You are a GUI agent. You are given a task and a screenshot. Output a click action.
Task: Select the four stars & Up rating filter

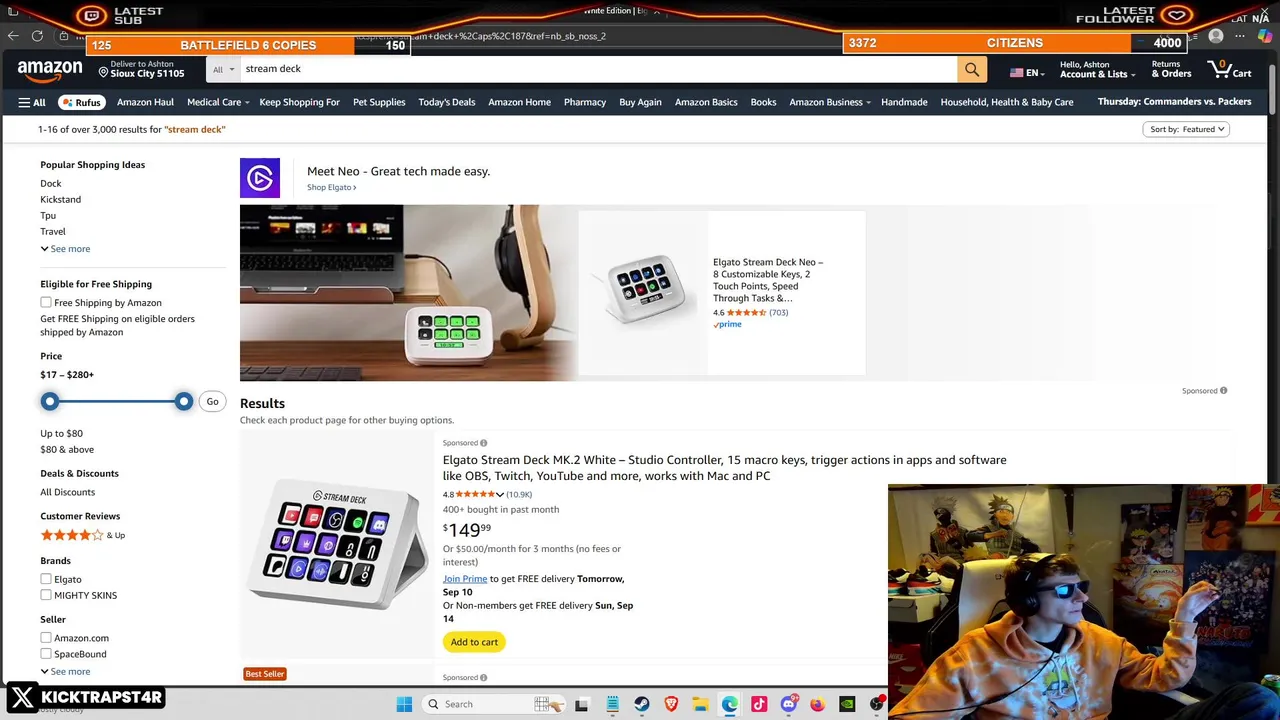click(82, 535)
